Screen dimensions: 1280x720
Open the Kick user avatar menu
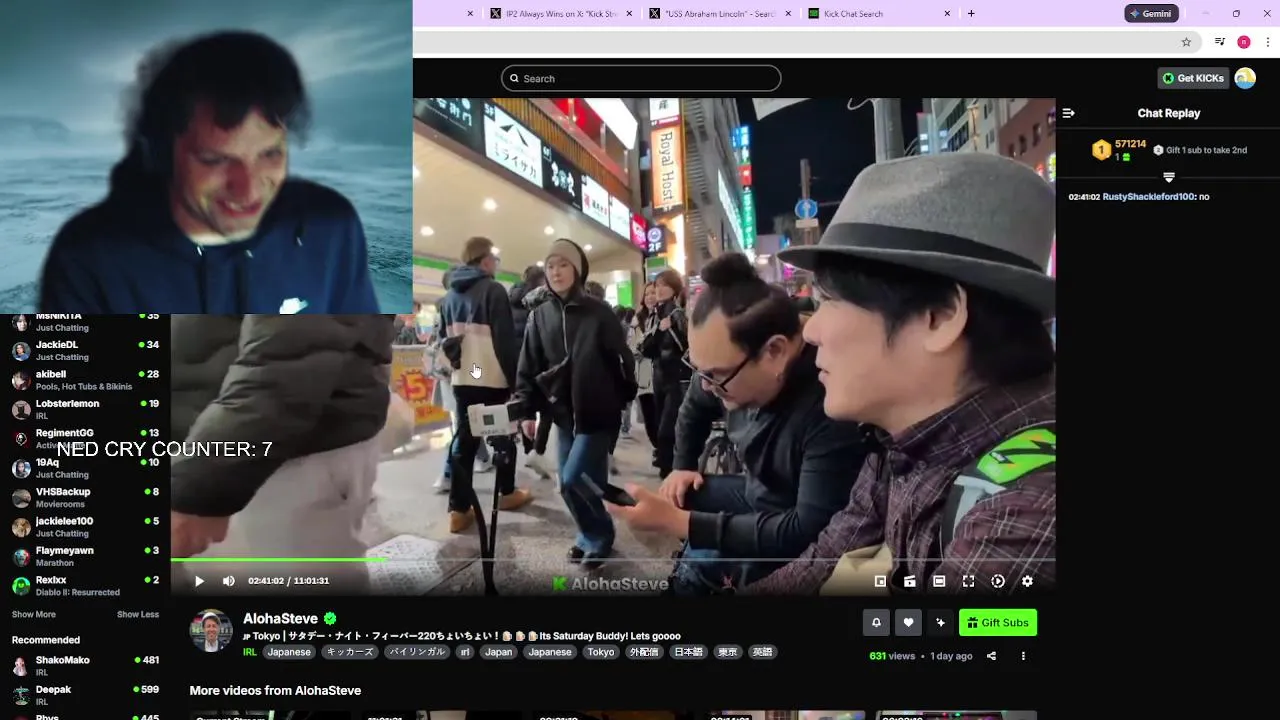(1245, 78)
